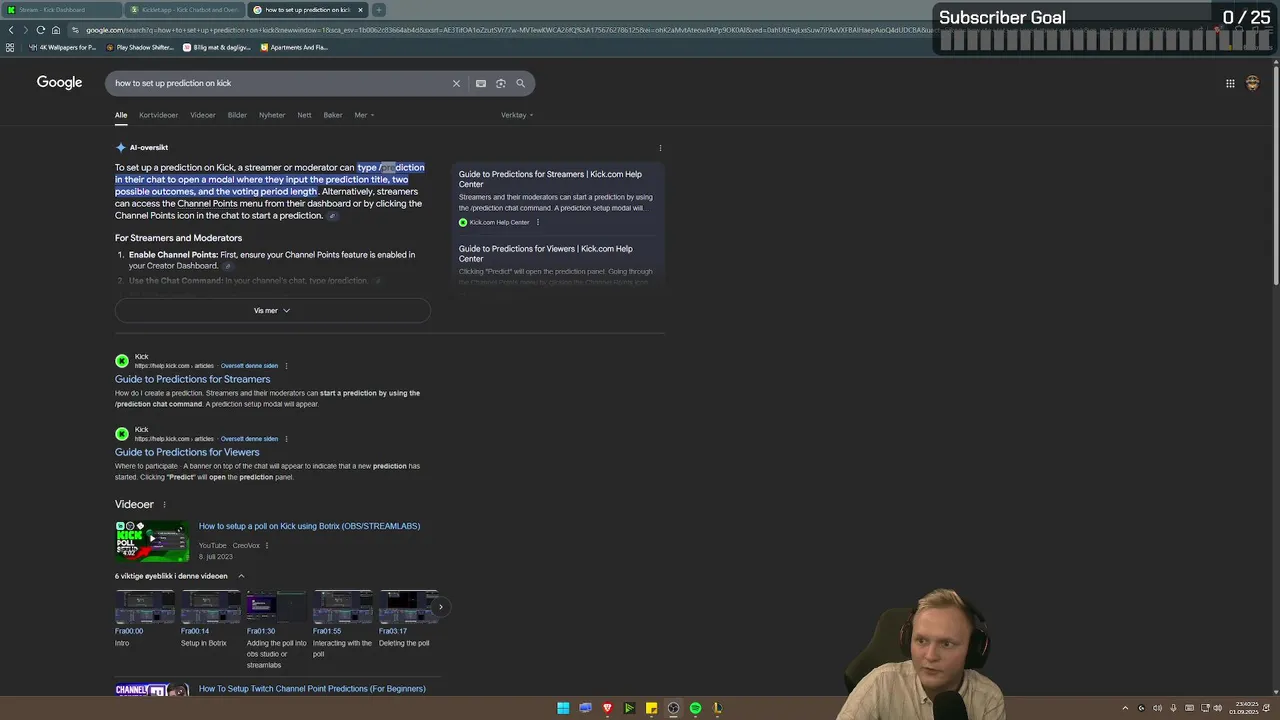
Task: Click the Google search input field
Action: click(280, 83)
